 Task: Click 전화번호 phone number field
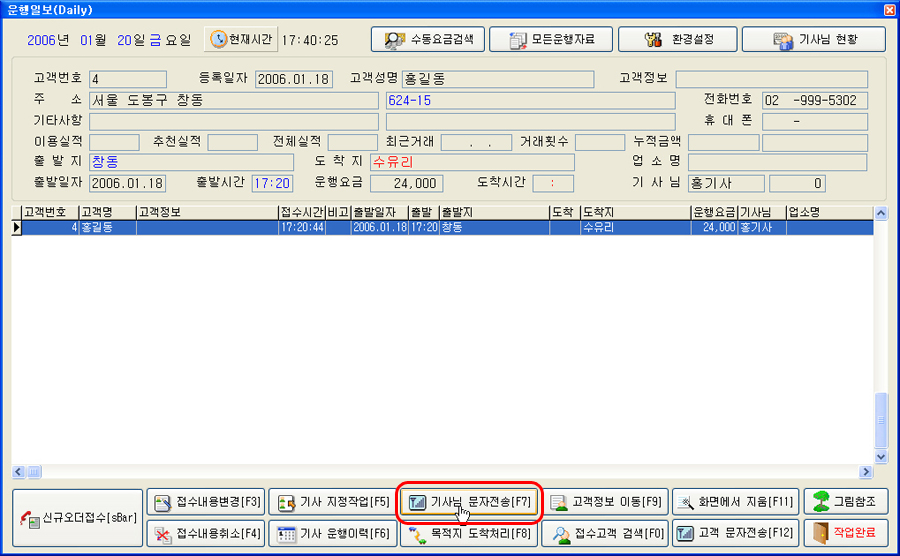pyautogui.click(x=815, y=100)
